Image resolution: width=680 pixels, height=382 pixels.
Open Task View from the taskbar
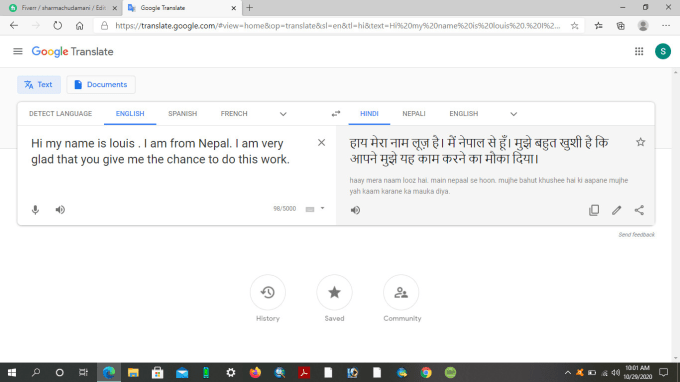[83, 372]
